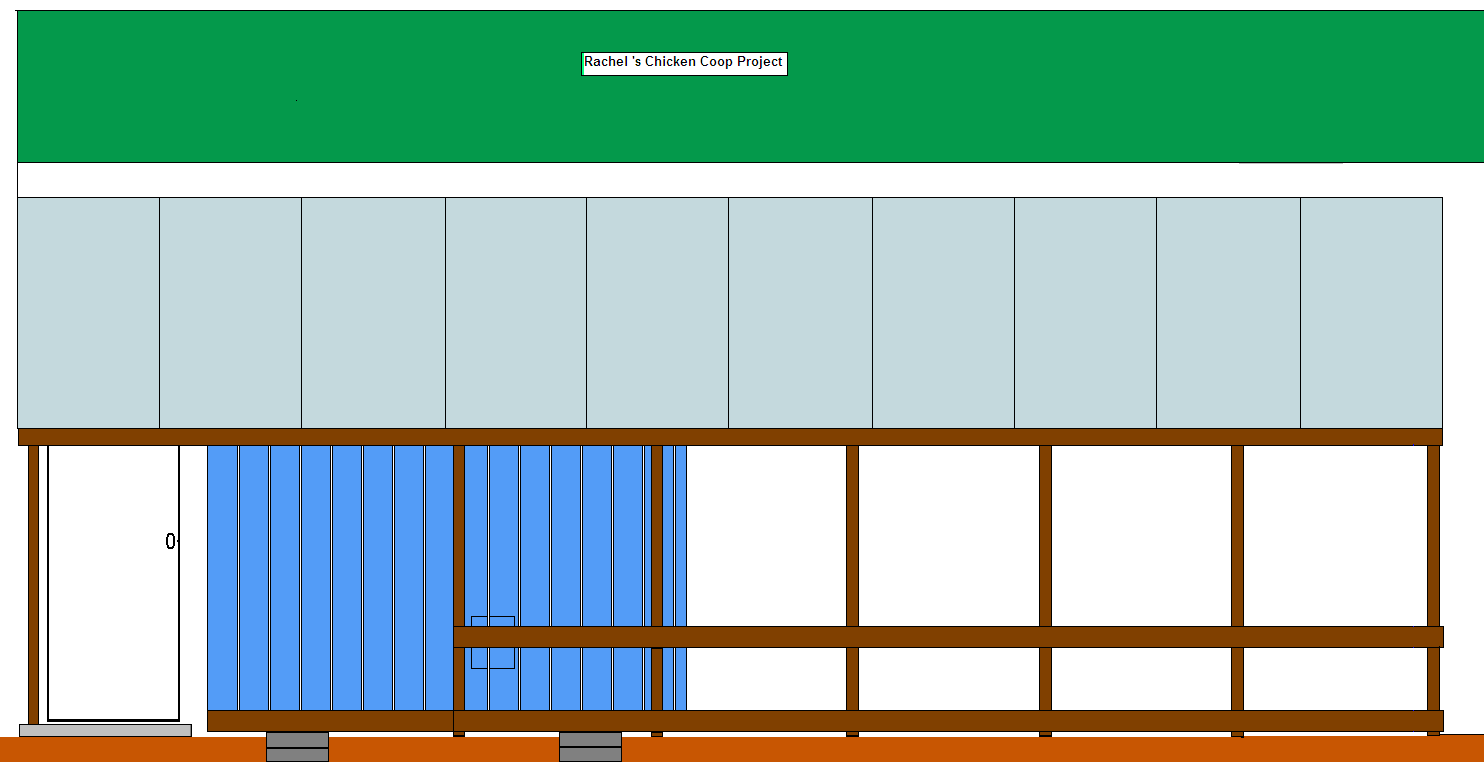The height and width of the screenshot is (762, 1484).
Task: Click the "Rachel's Chicken Coop Project" title box
Action: click(x=684, y=63)
